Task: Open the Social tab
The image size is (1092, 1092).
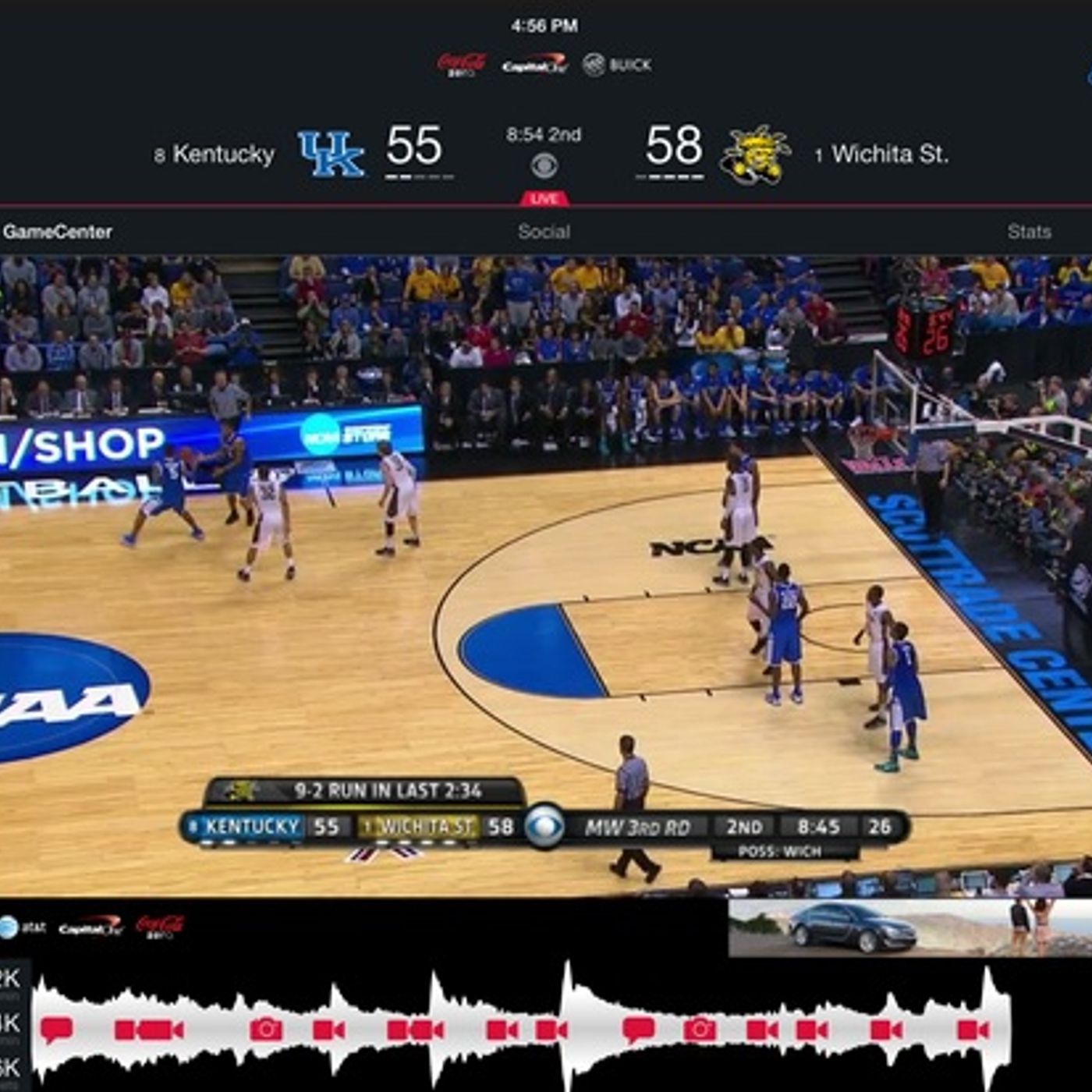Action: pyautogui.click(x=544, y=232)
